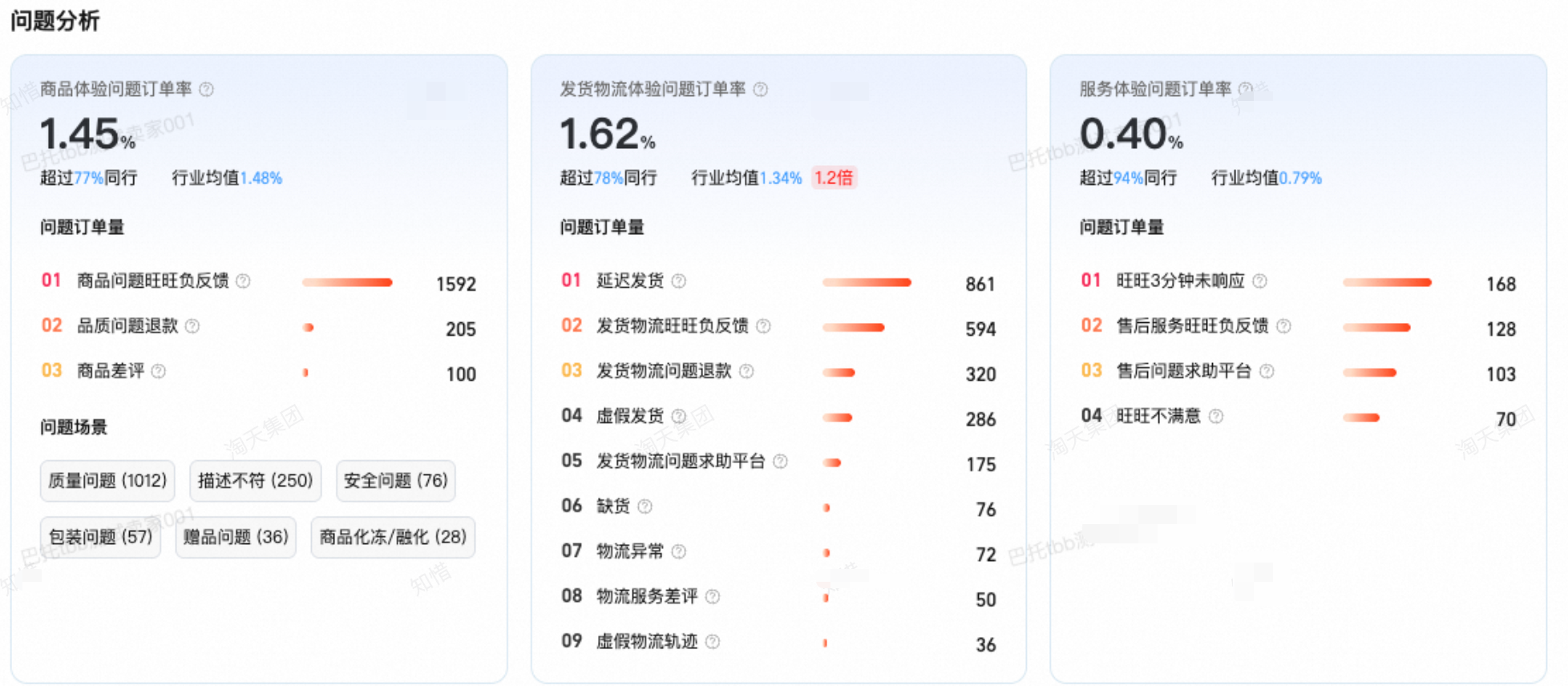
Task: Click order count 1592
Action: (x=456, y=284)
